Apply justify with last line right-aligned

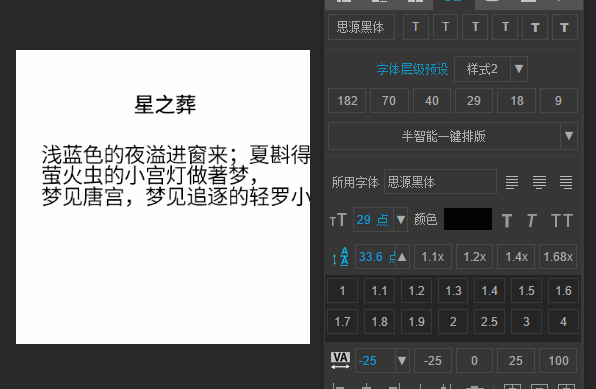566,182
